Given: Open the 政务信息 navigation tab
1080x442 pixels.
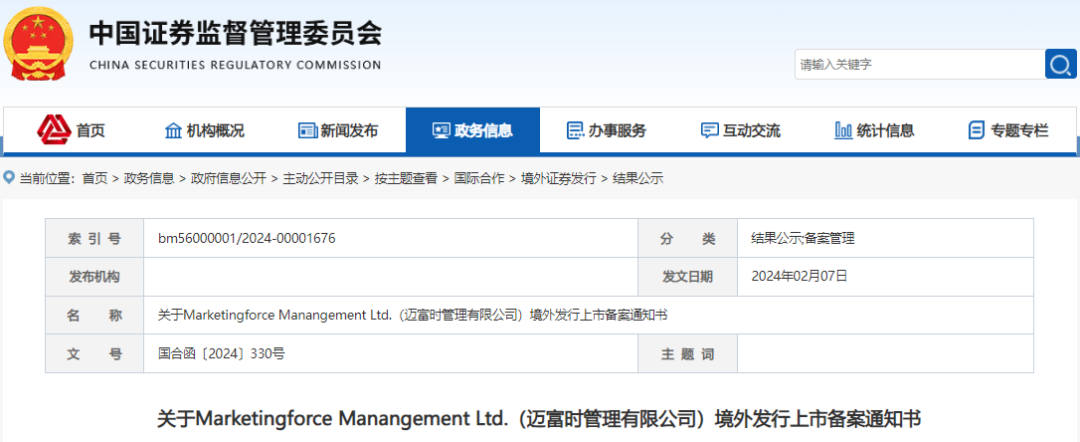Looking at the screenshot, I should [472, 130].
